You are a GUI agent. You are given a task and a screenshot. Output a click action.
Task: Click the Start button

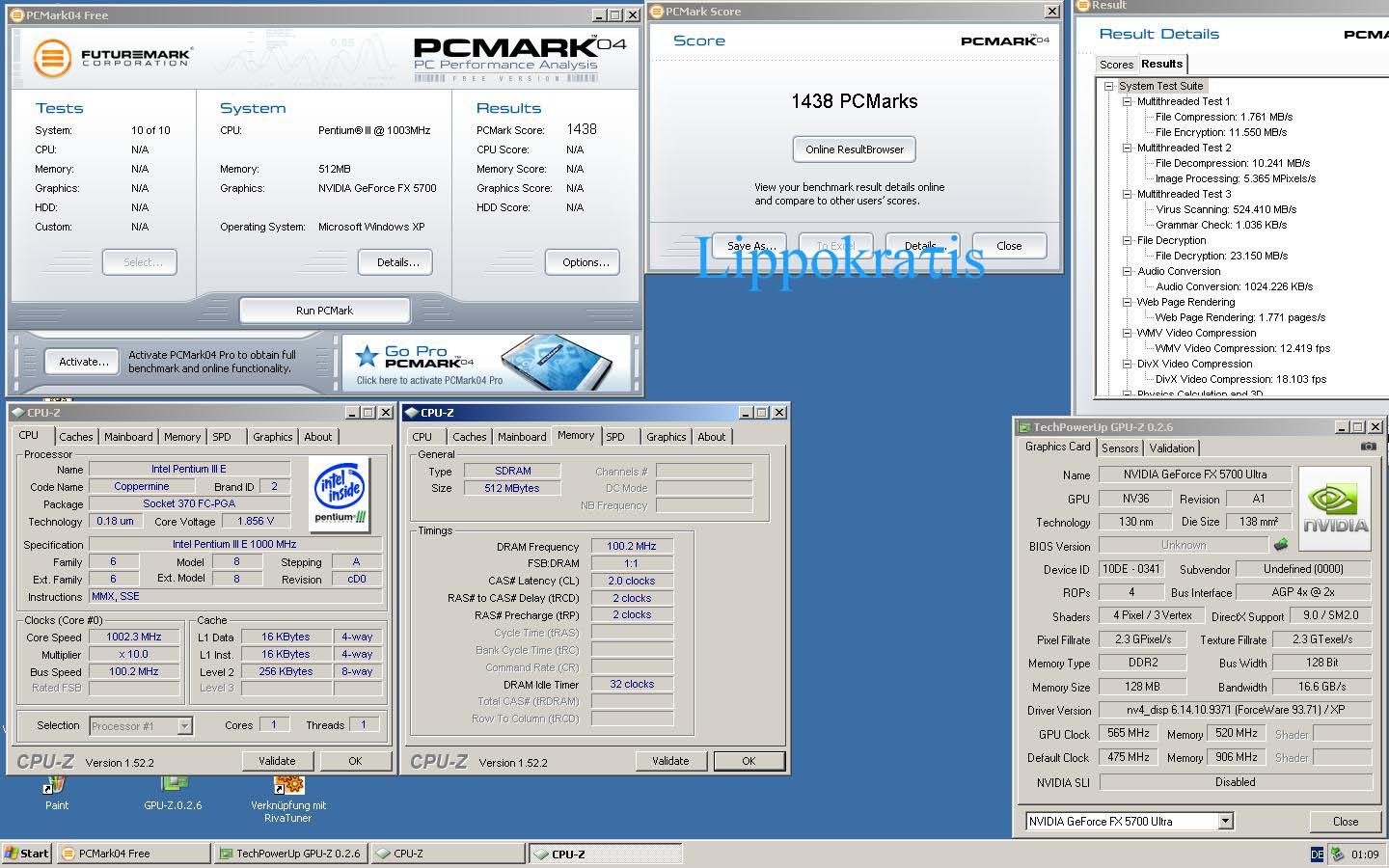[27, 854]
